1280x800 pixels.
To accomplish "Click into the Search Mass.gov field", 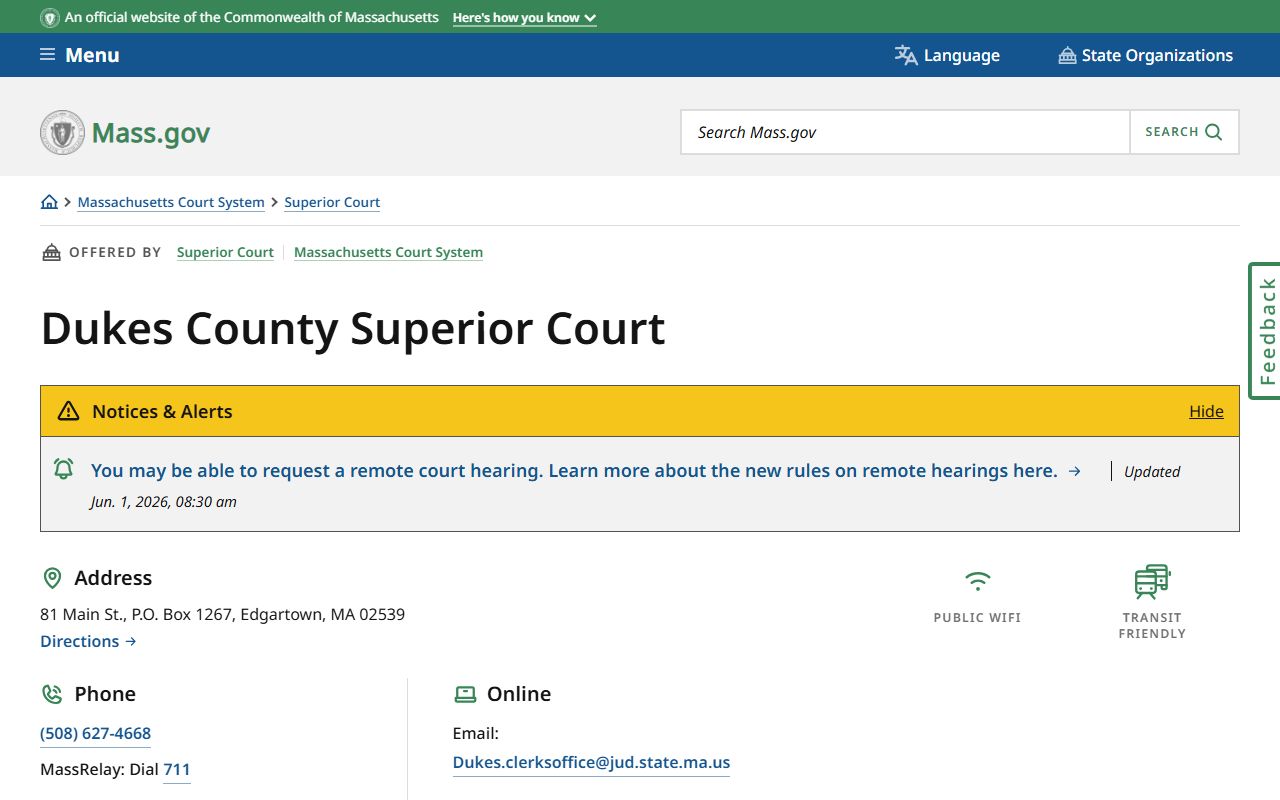I will pos(905,132).
